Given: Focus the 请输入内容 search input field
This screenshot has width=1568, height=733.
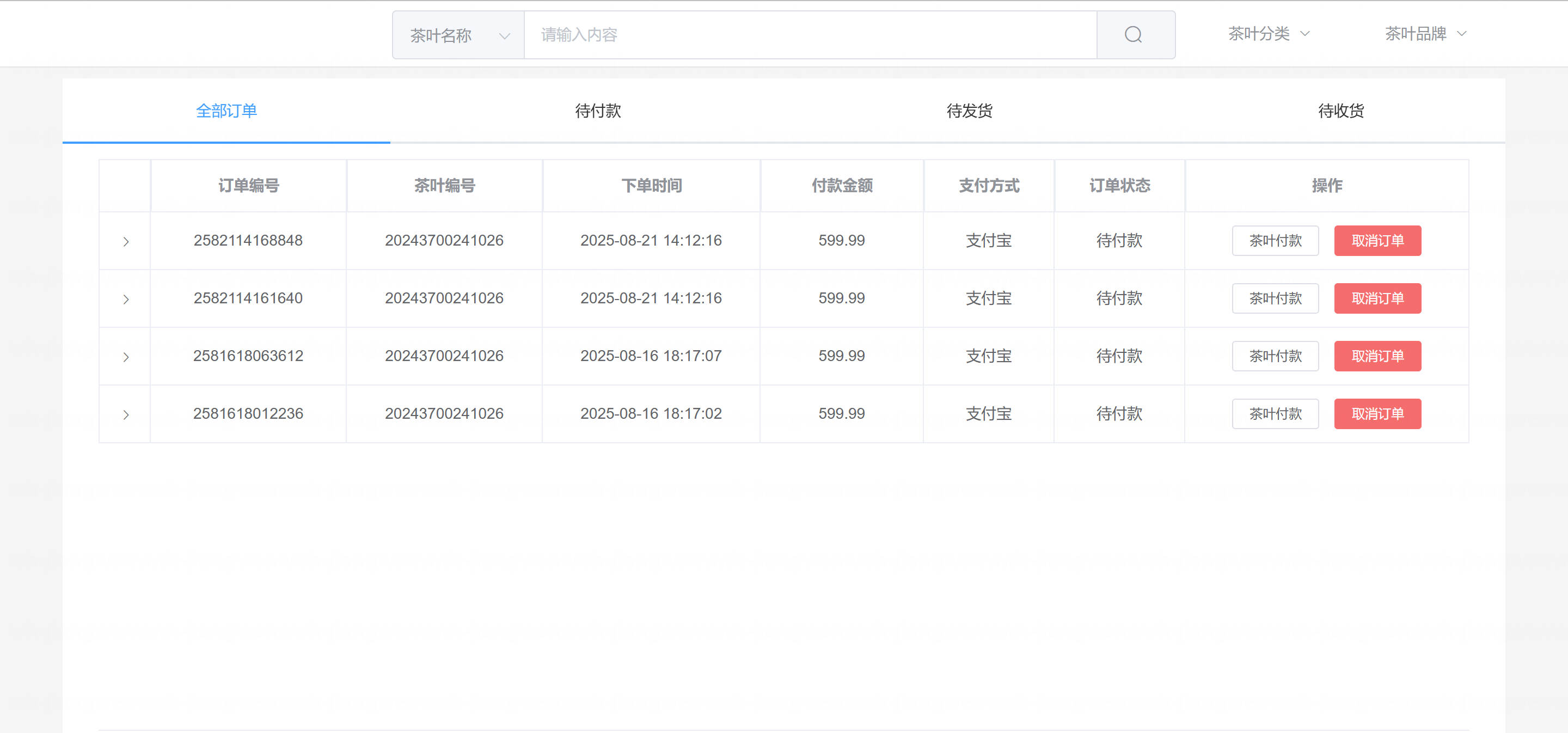Looking at the screenshot, I should (x=810, y=35).
